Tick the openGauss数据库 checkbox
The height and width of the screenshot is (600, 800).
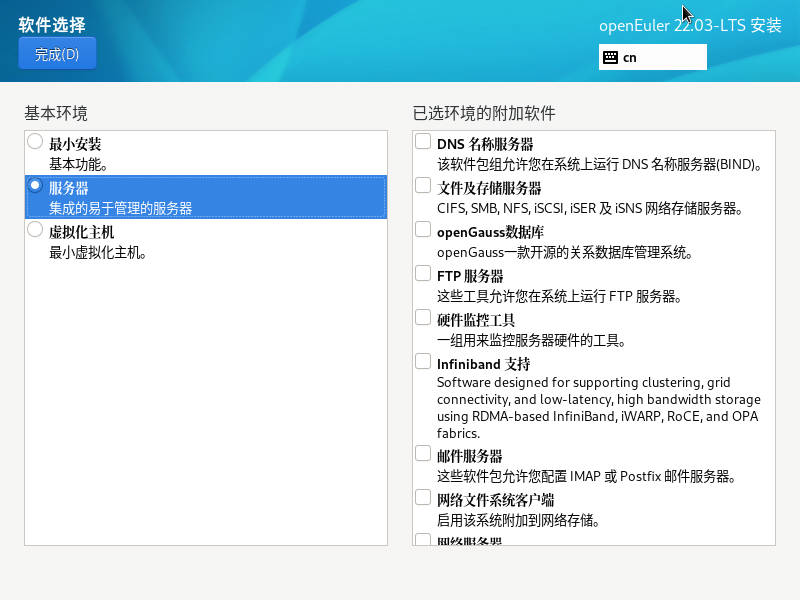coord(422,229)
